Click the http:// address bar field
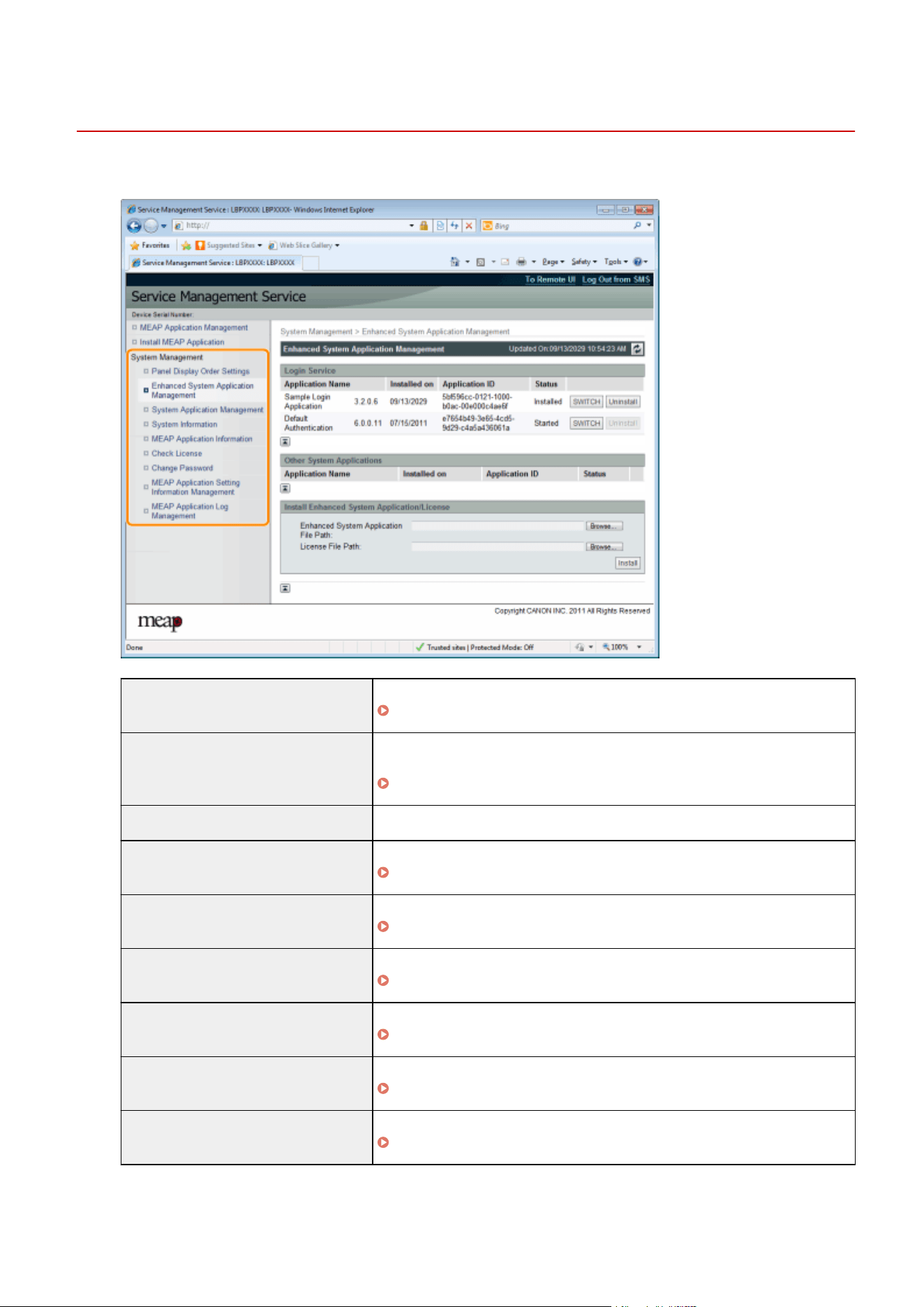The height and width of the screenshot is (1307, 924). pos(297,226)
